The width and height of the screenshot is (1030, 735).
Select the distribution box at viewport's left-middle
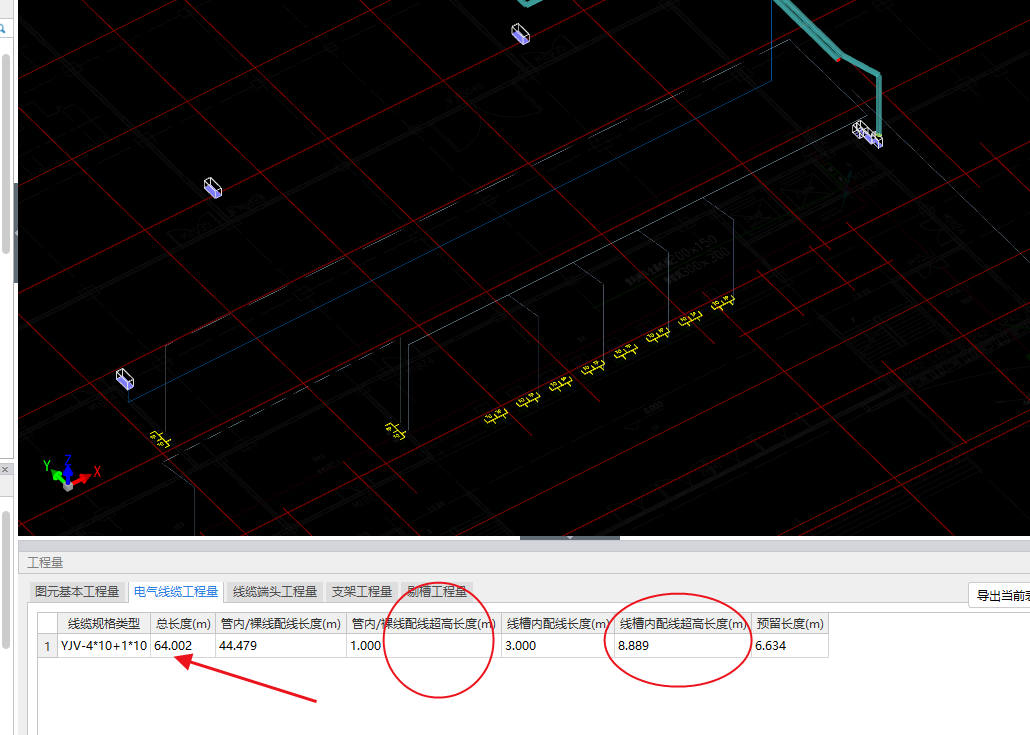pos(213,188)
